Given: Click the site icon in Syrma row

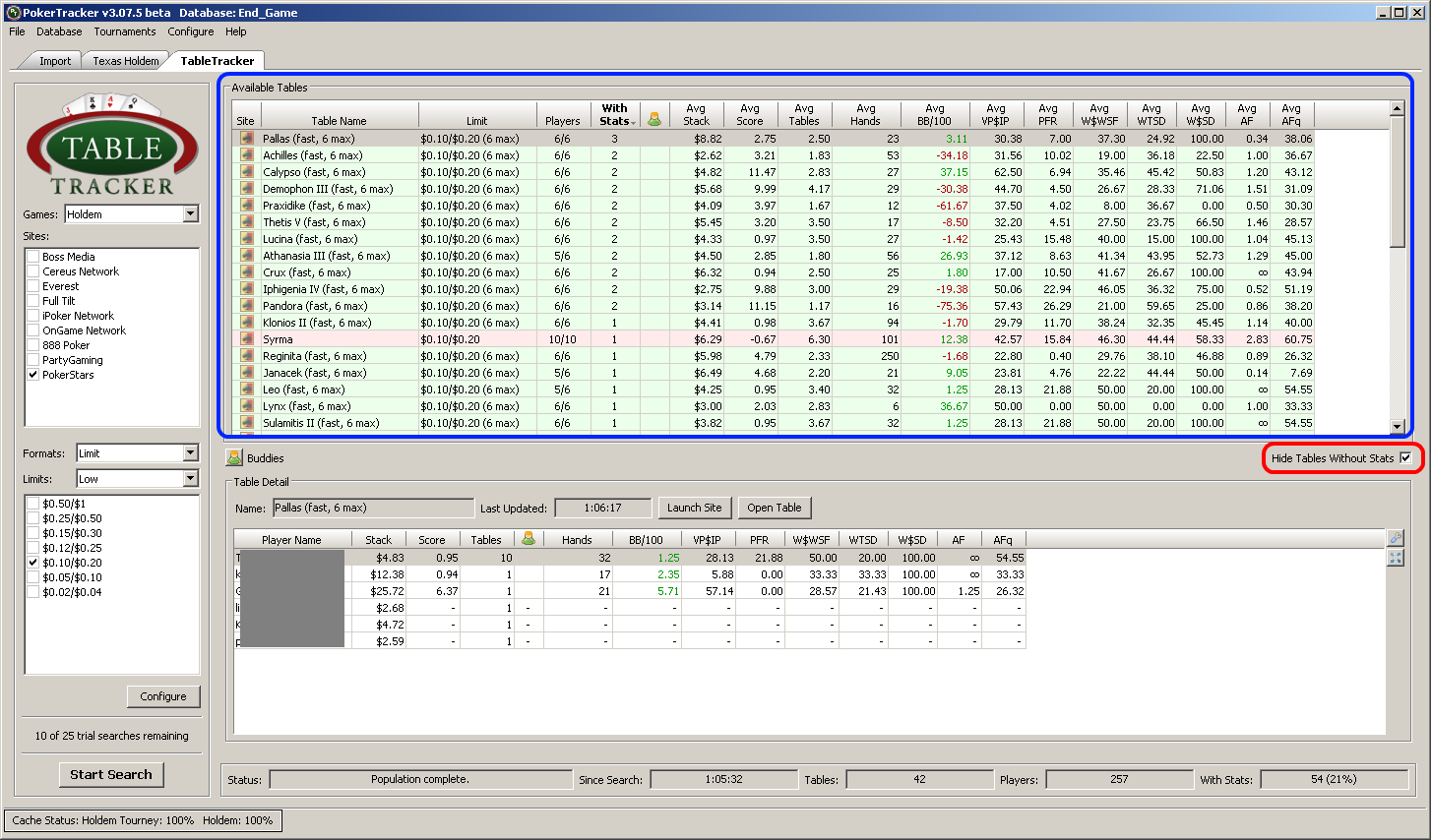Looking at the screenshot, I should tap(247, 339).
